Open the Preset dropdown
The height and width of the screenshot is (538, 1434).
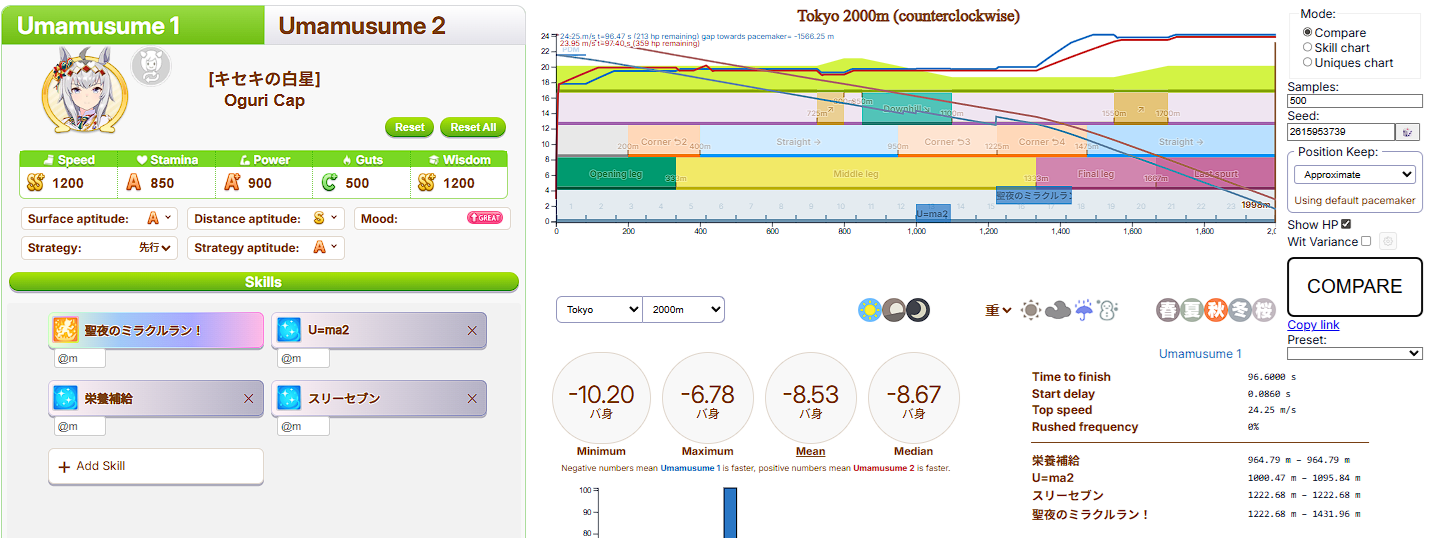tap(1354, 353)
